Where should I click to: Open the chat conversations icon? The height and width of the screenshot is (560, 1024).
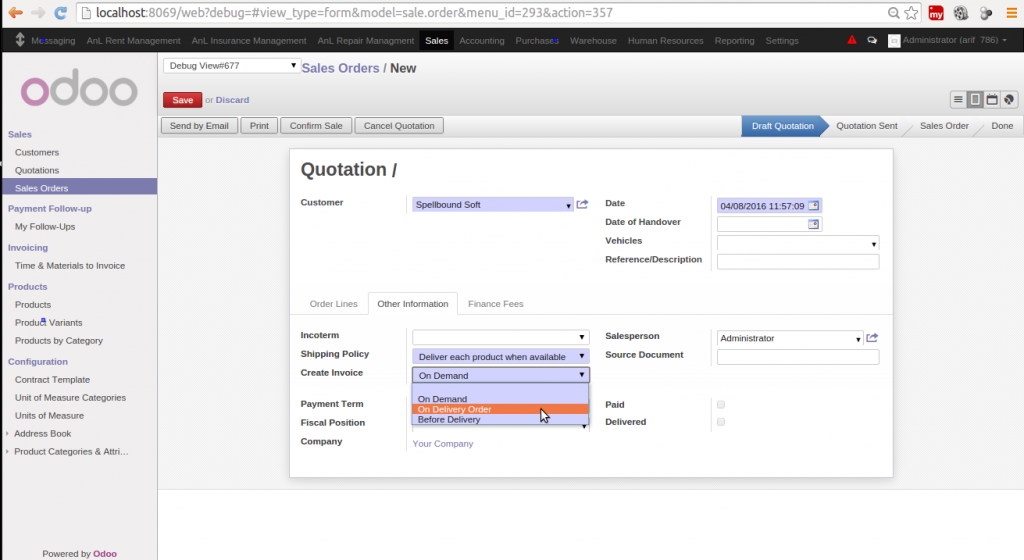tap(872, 41)
